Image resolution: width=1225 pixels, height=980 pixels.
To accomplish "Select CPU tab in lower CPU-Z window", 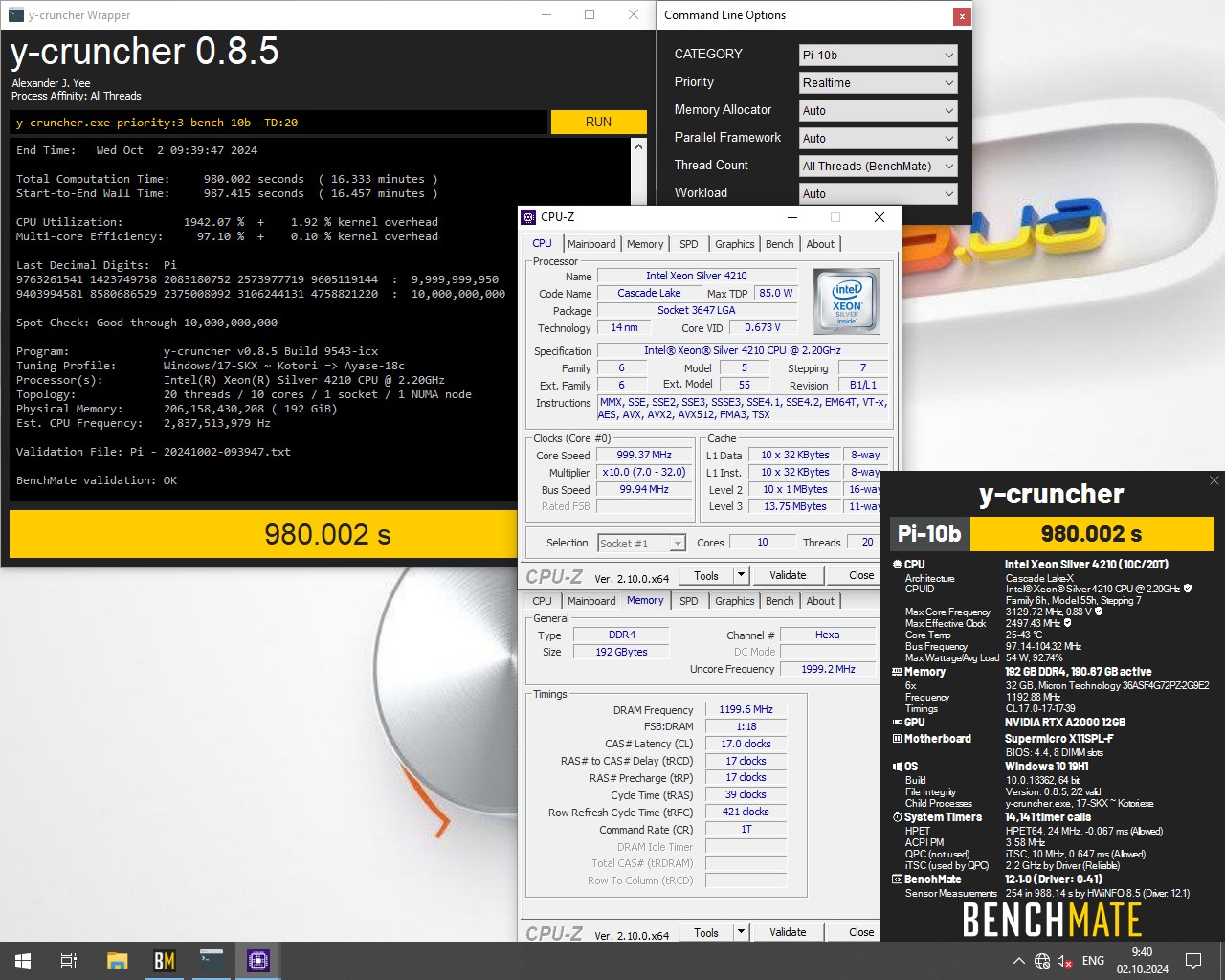I will point(542,601).
